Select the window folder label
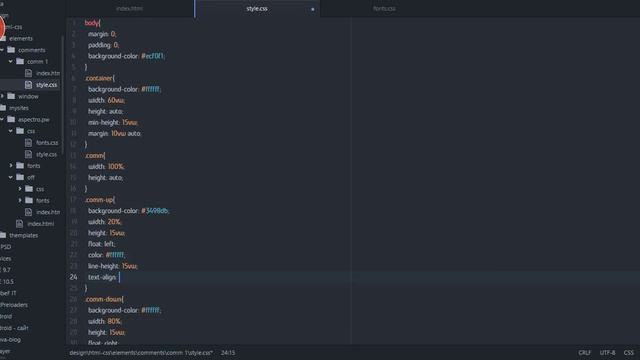 pyautogui.click(x=28, y=96)
